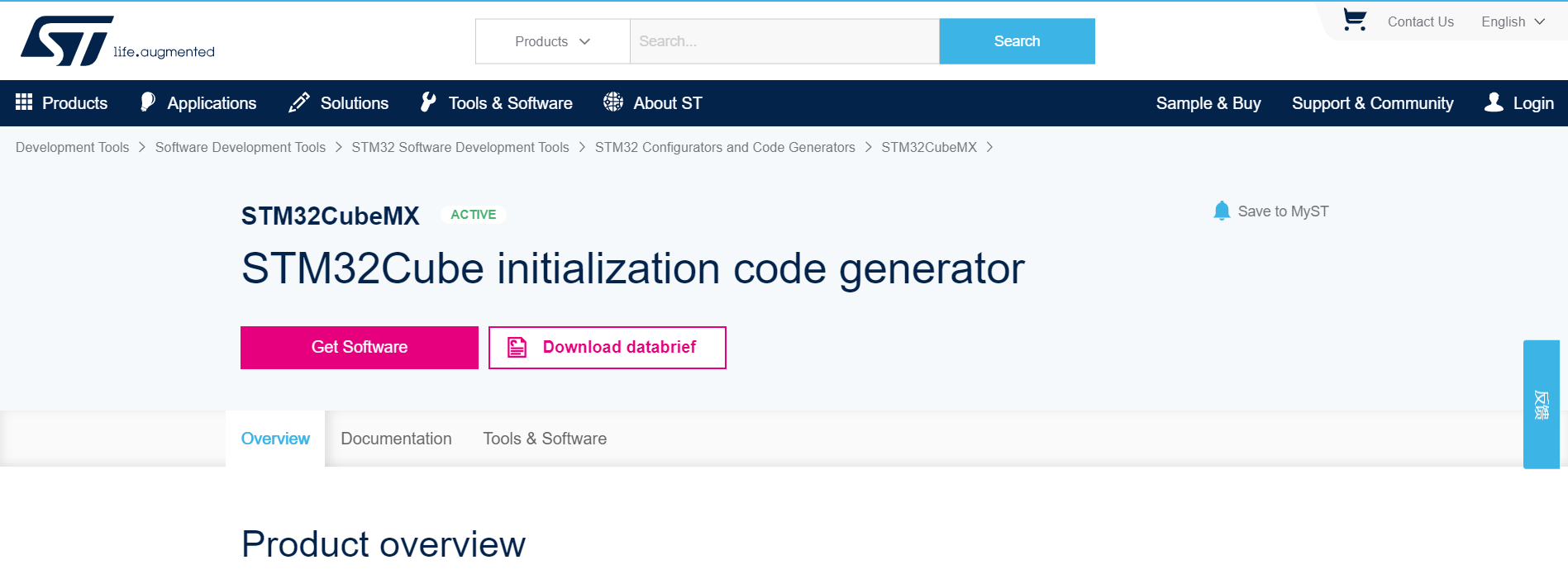Switch to the Documentation tab

pos(396,439)
